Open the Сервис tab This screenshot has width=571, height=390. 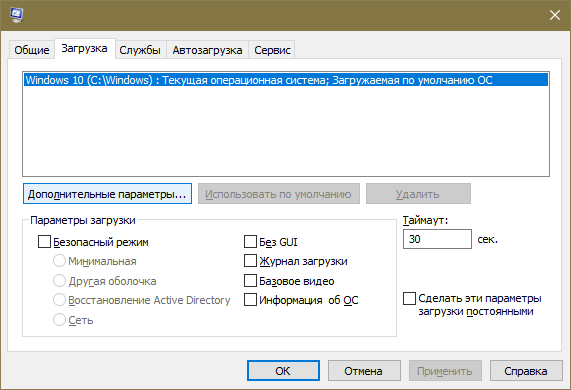click(272, 50)
